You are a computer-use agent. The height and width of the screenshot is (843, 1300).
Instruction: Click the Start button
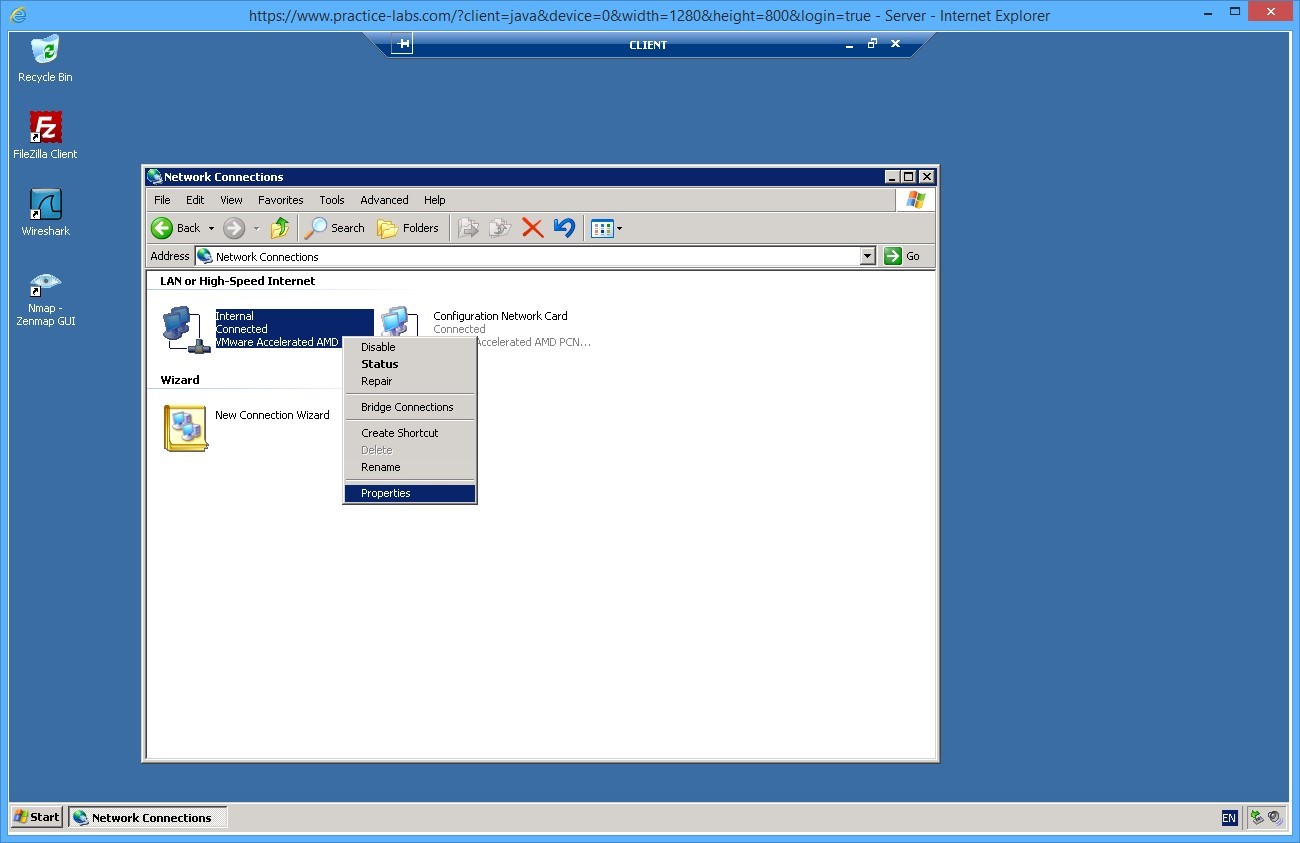point(37,817)
